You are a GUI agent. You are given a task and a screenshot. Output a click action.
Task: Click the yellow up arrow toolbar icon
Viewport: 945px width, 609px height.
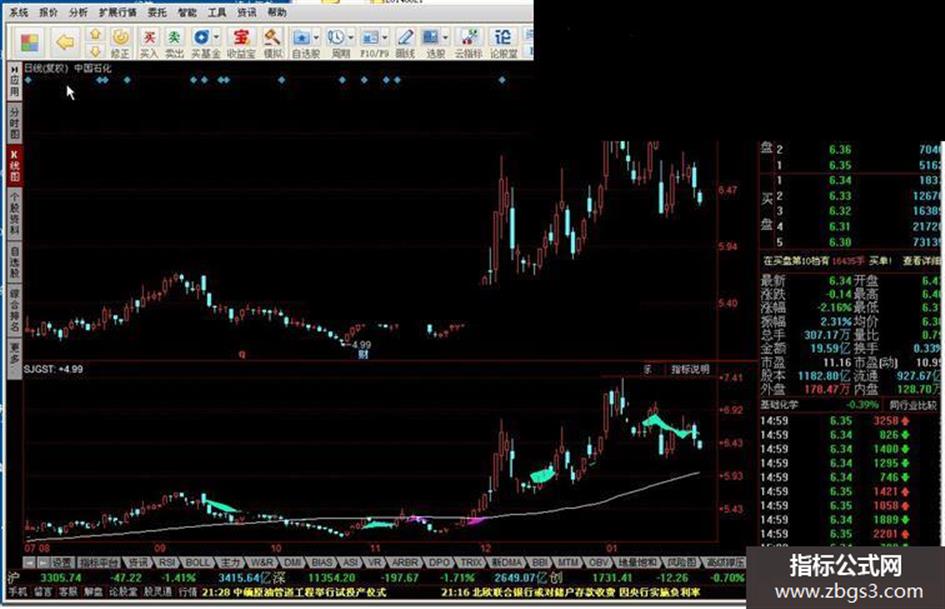[95, 34]
